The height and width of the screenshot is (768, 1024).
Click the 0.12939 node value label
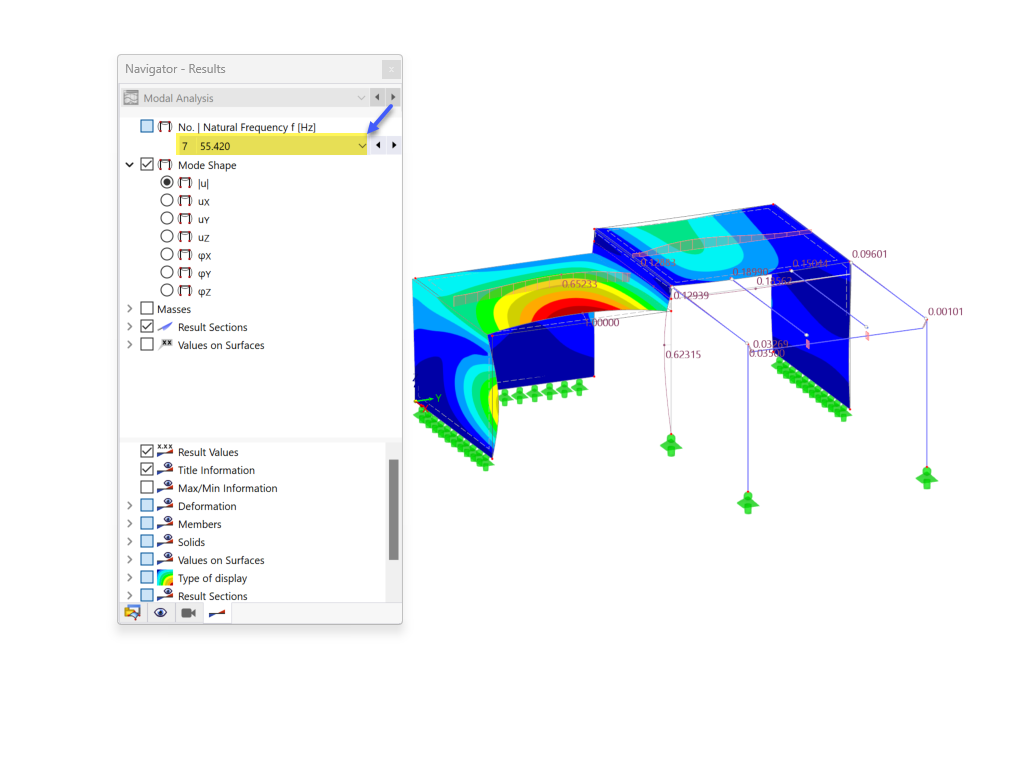tap(691, 295)
